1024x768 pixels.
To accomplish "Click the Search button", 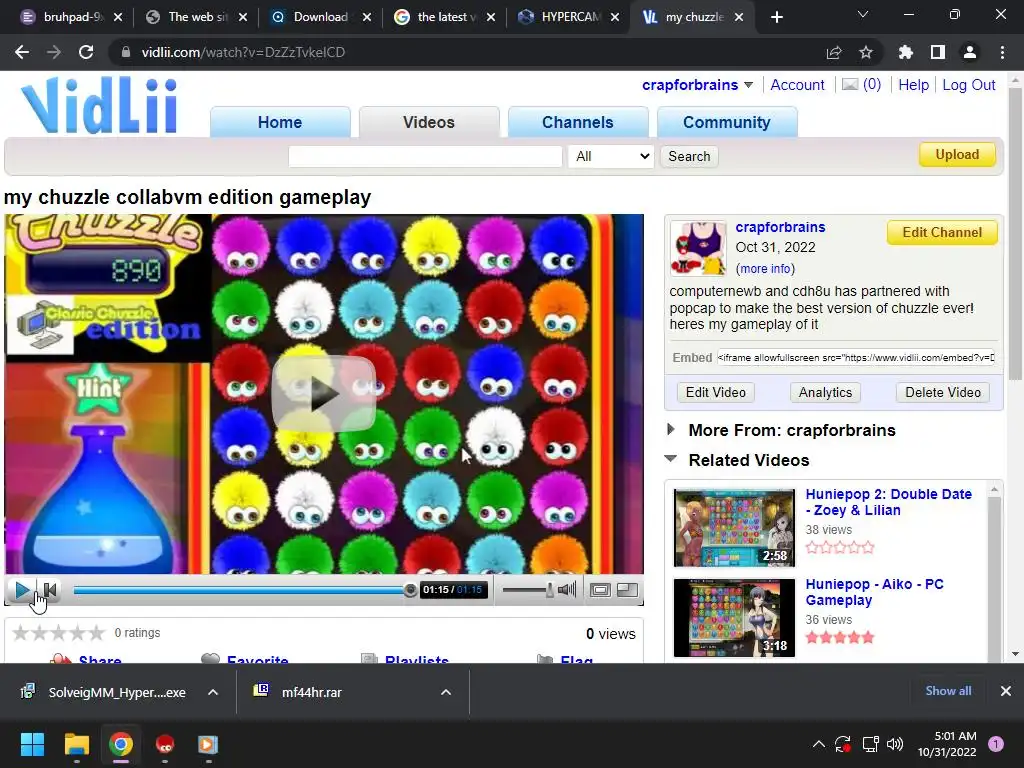I will (689, 156).
